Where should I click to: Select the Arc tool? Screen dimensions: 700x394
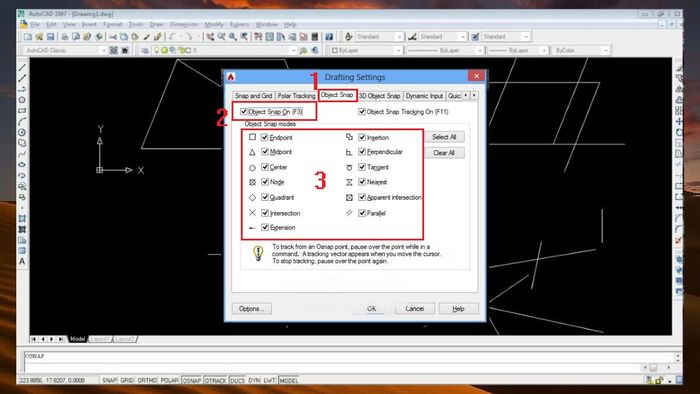point(22,121)
